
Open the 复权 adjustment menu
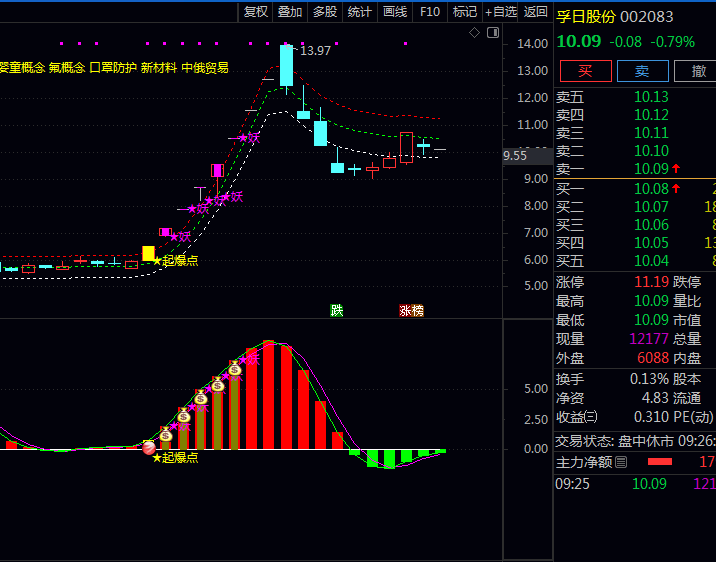[255, 12]
